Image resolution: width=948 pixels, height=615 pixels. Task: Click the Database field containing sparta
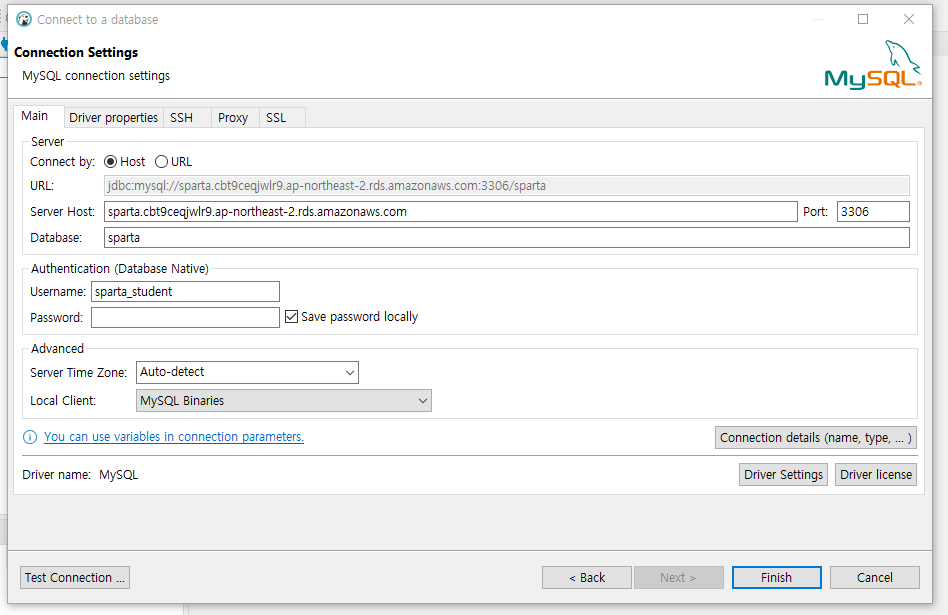[x=507, y=238]
